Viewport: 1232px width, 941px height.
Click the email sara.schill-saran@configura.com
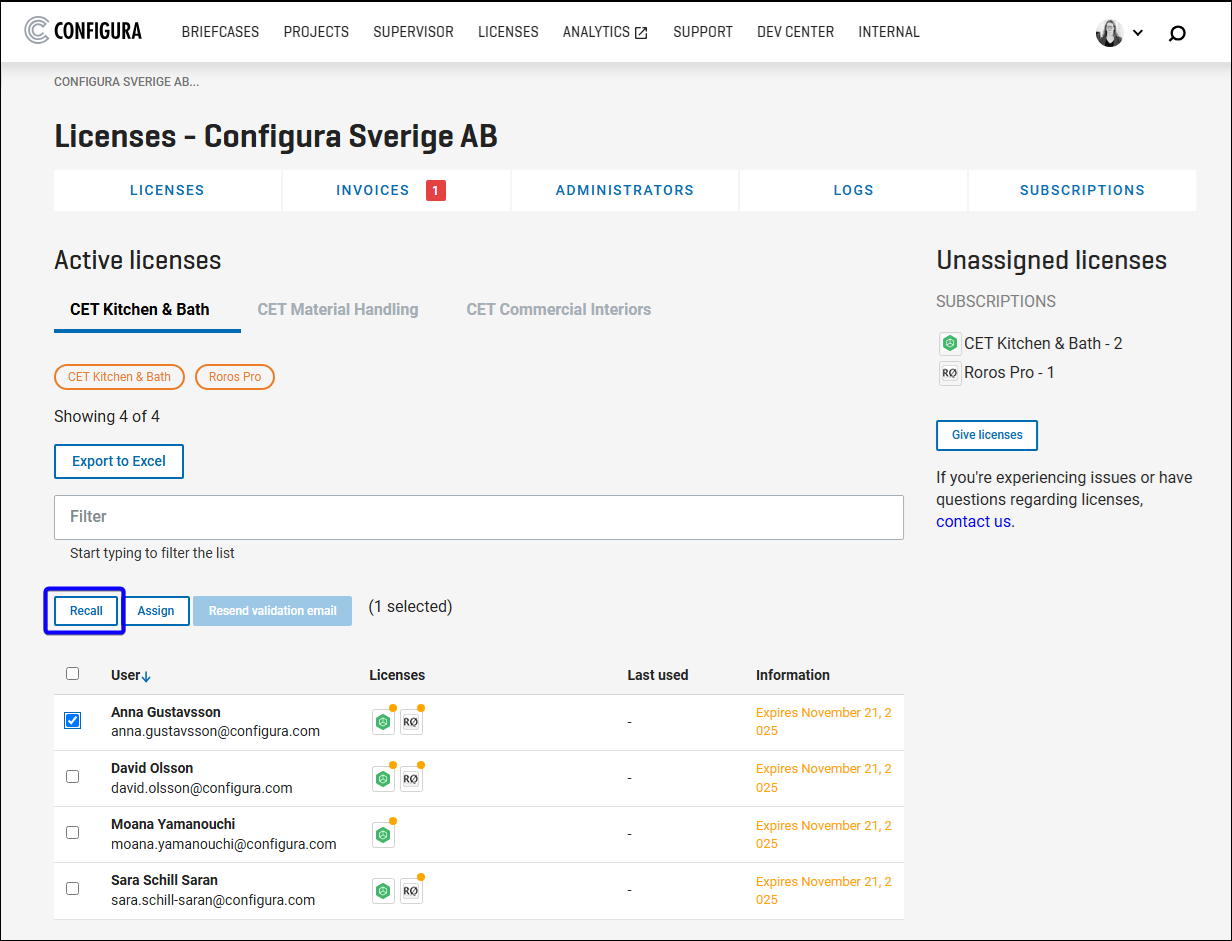pos(213,900)
